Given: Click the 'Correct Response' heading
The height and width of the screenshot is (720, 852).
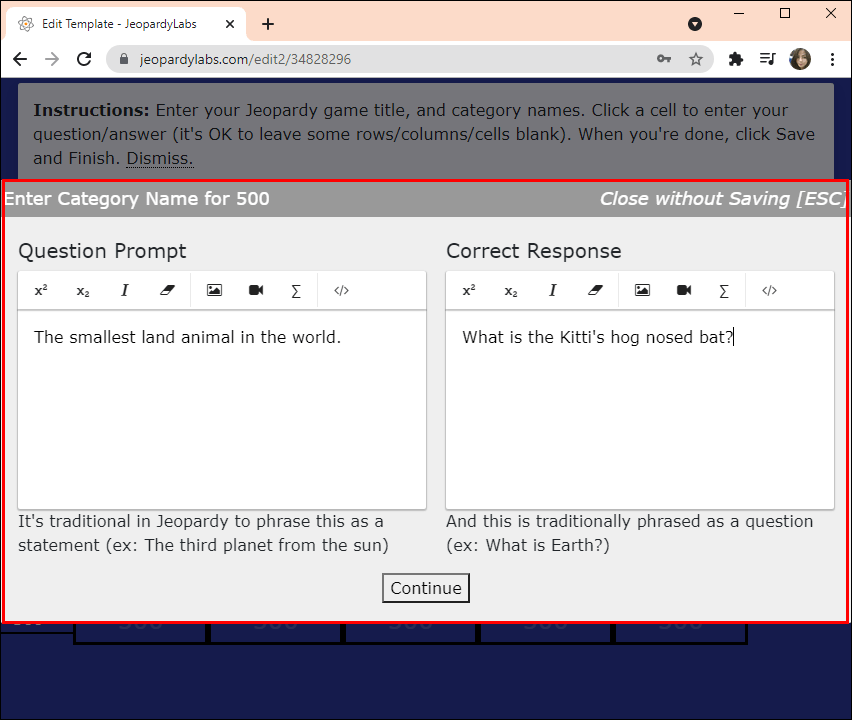Looking at the screenshot, I should coord(534,251).
